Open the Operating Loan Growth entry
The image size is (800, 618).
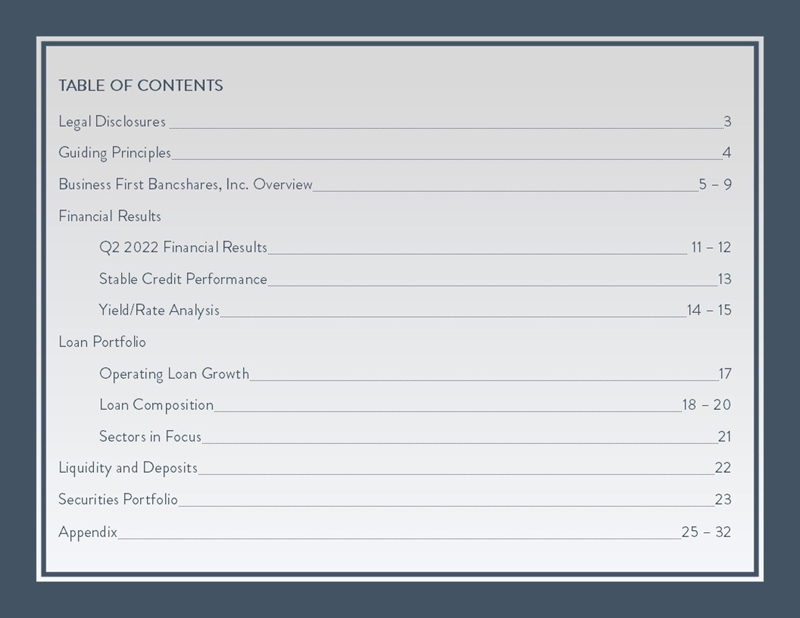pyautogui.click(x=174, y=374)
